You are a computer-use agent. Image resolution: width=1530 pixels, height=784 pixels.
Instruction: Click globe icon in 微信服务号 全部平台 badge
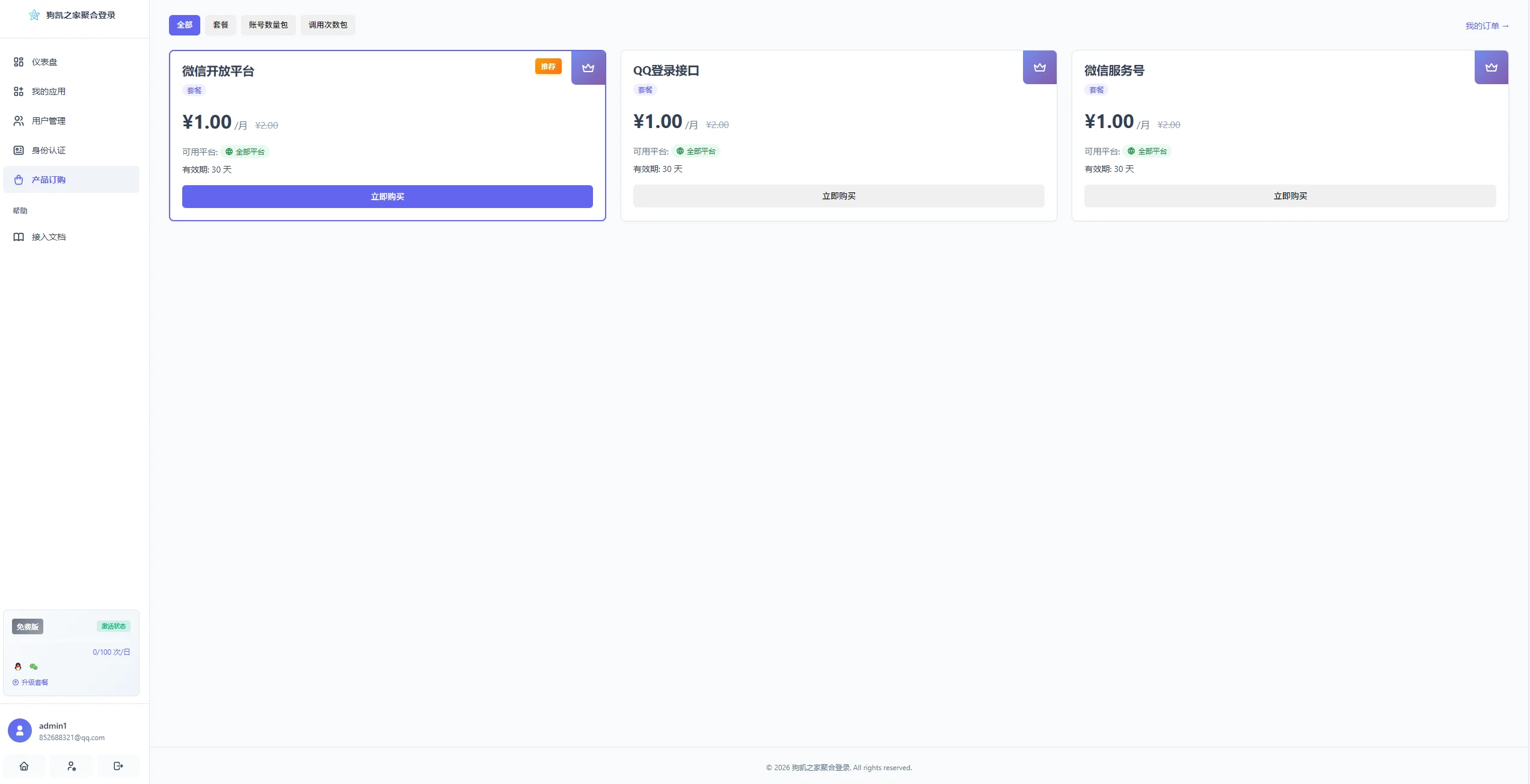coord(1131,152)
